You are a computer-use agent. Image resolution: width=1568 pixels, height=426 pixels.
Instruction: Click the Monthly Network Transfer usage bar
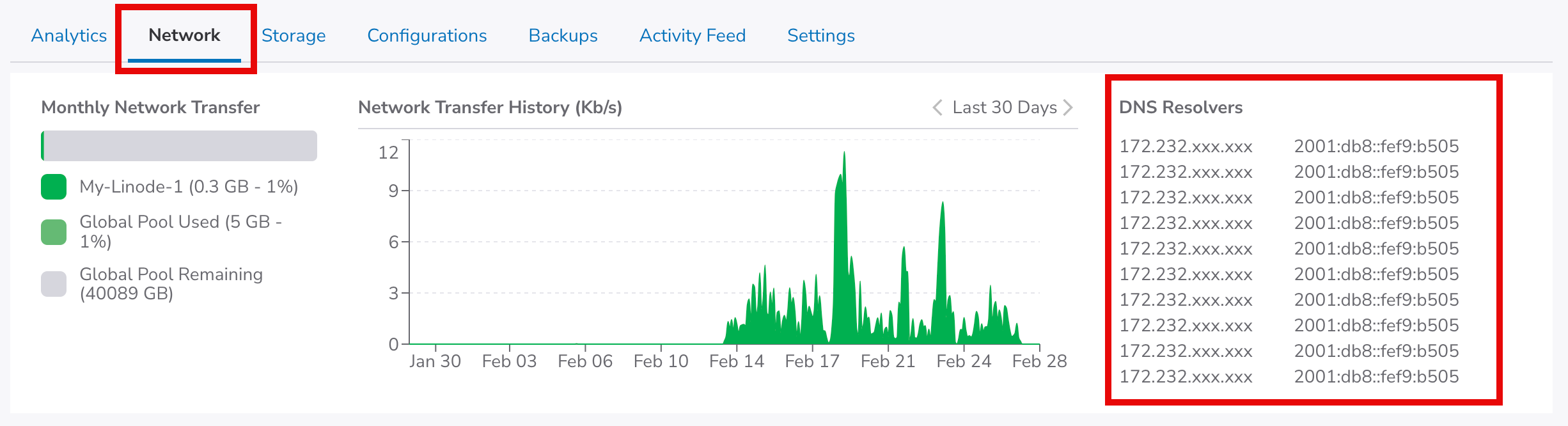(179, 146)
